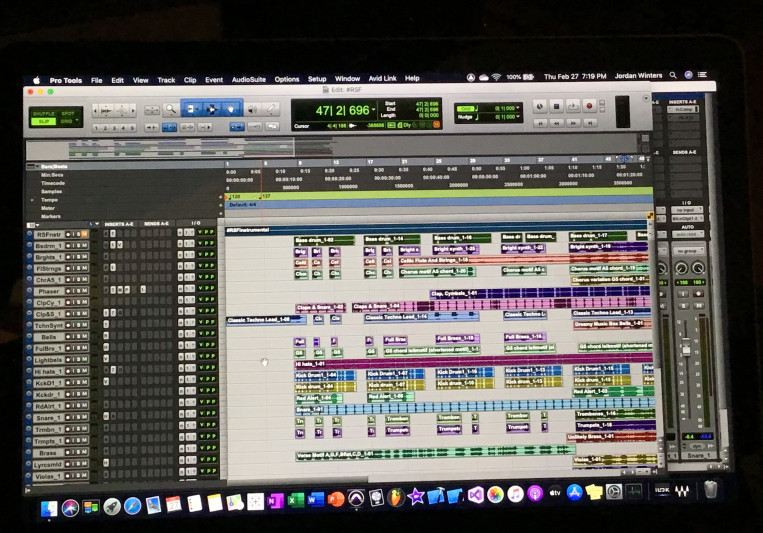Click horizontal zoom in arrow
Screen dimensions: 763x533
click(133, 110)
